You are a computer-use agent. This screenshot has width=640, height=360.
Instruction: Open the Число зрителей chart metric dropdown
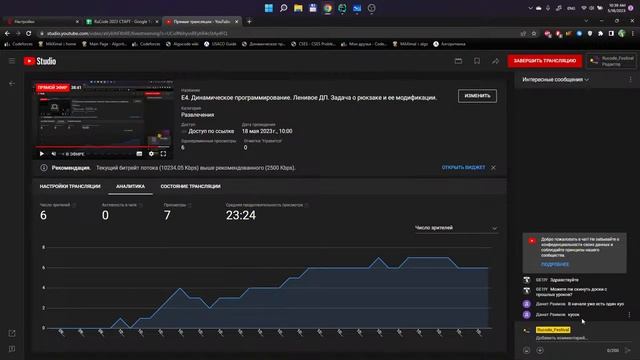[456, 228]
